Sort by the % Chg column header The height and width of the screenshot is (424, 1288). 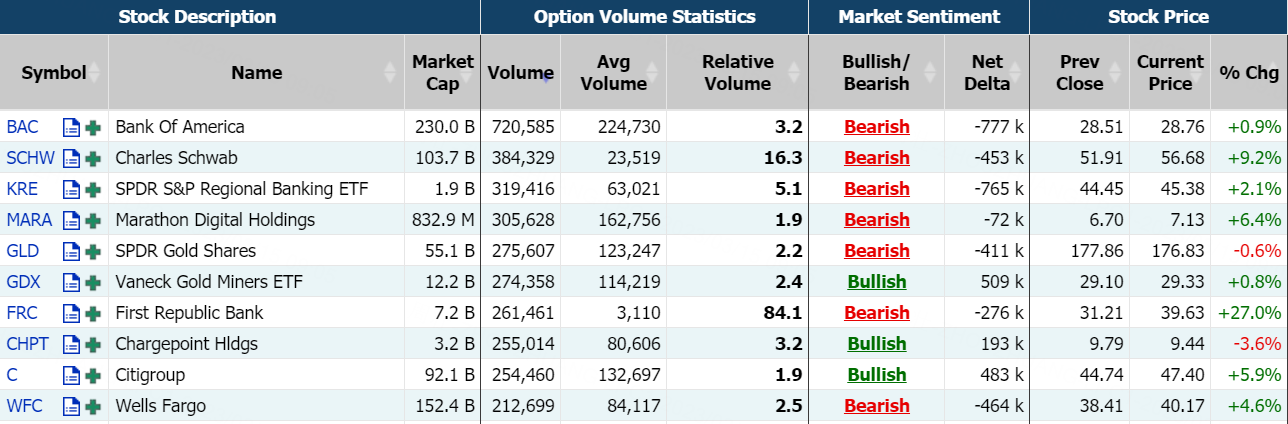click(x=1249, y=72)
